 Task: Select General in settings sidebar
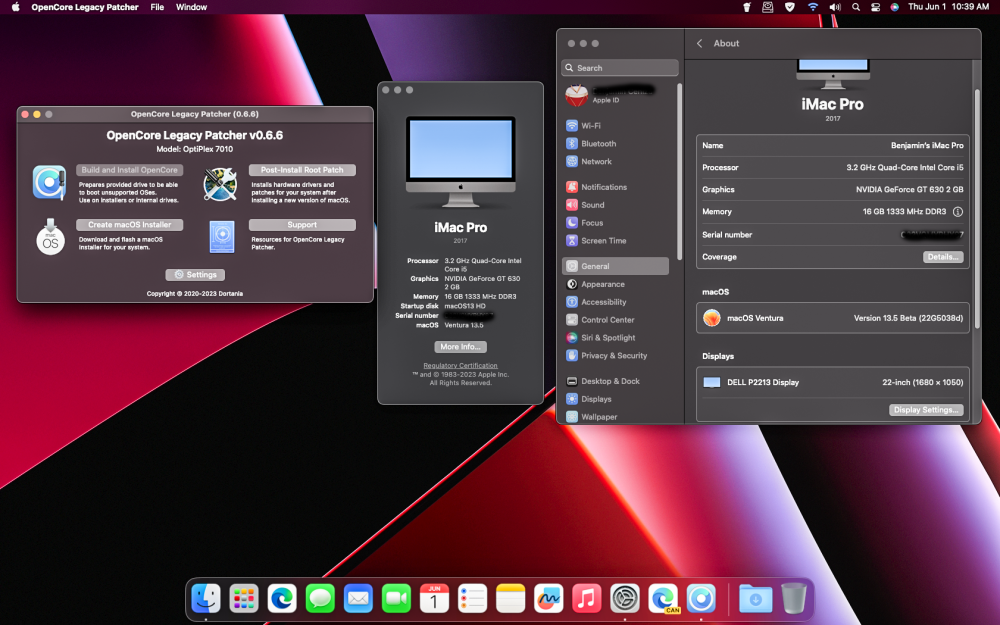(615, 266)
